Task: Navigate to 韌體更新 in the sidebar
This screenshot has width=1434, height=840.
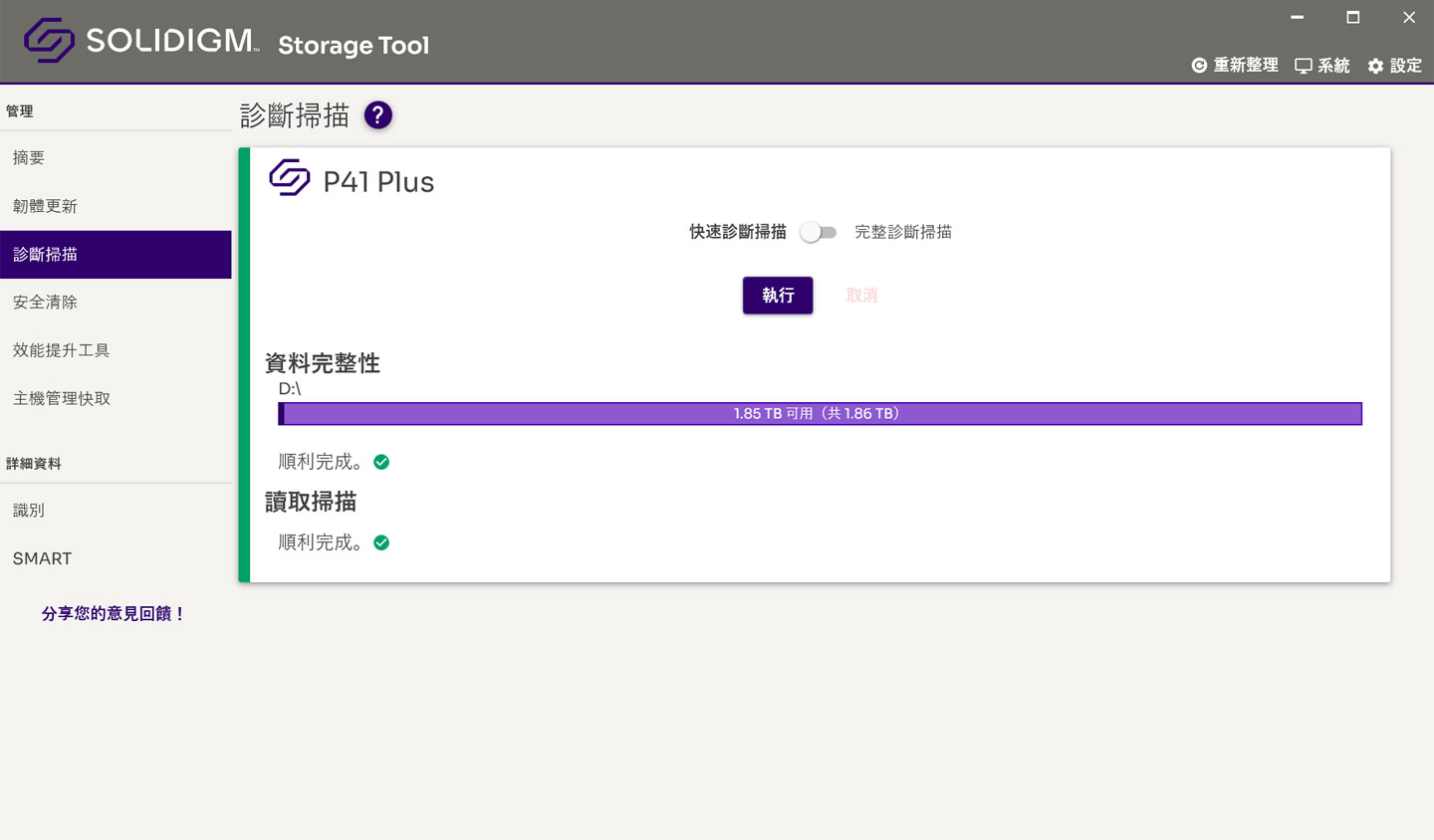Action: 45,206
